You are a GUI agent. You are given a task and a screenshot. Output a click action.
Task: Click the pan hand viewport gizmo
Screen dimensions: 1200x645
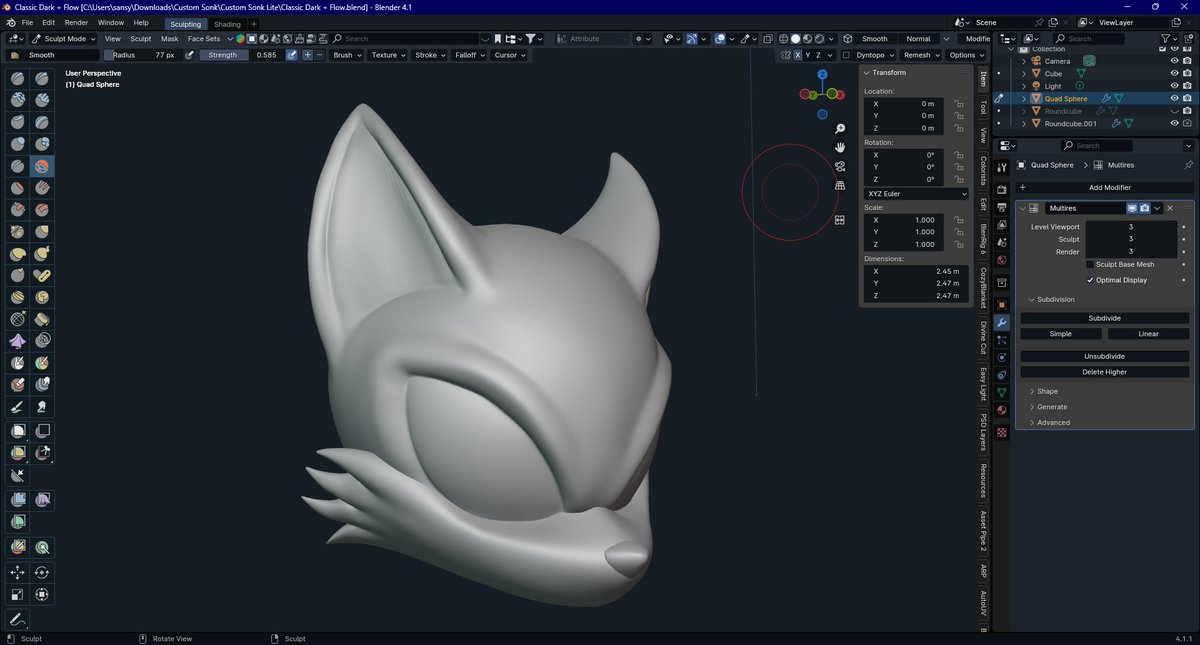point(840,147)
